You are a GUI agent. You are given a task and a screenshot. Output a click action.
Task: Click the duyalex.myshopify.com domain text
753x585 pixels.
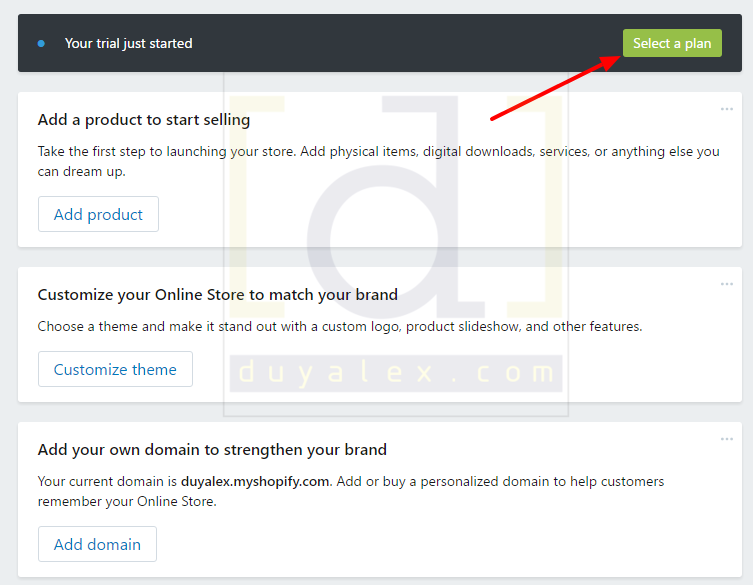(255, 481)
